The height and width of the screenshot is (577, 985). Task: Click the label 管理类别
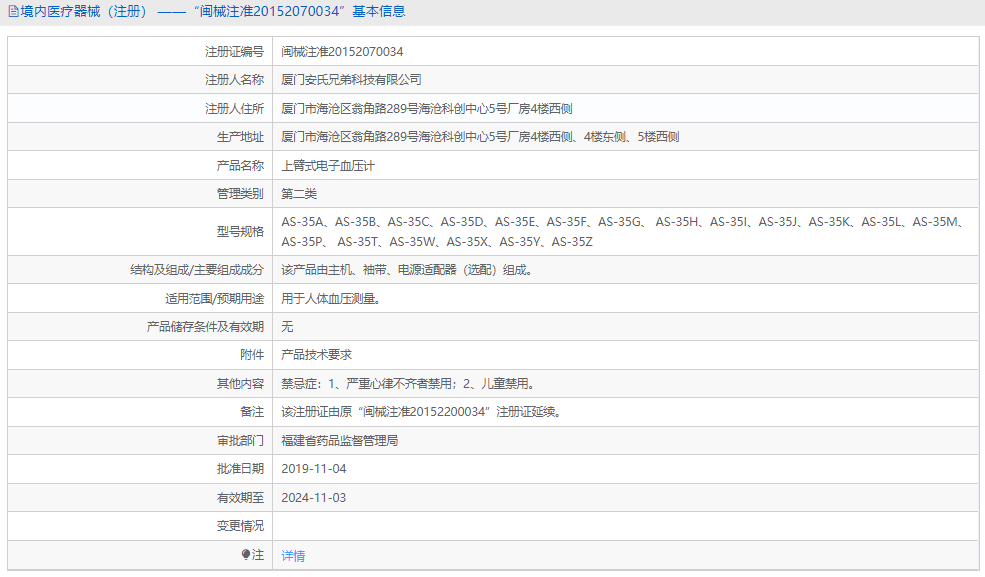pos(240,194)
